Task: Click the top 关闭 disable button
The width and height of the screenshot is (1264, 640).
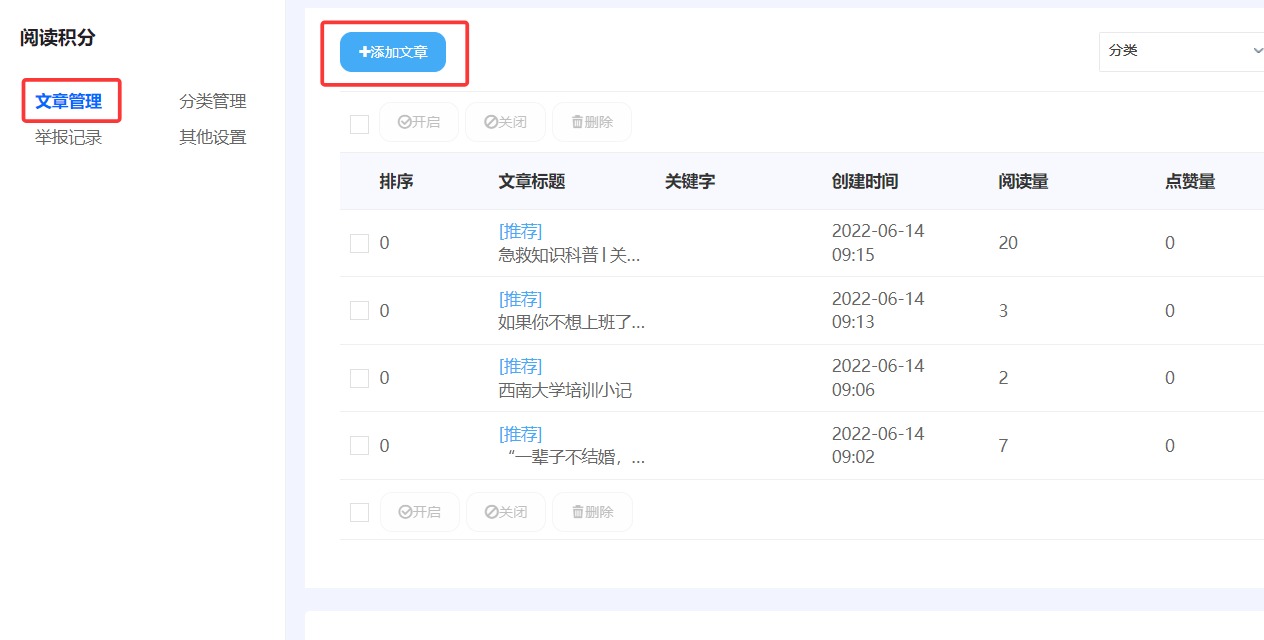Action: (x=505, y=122)
